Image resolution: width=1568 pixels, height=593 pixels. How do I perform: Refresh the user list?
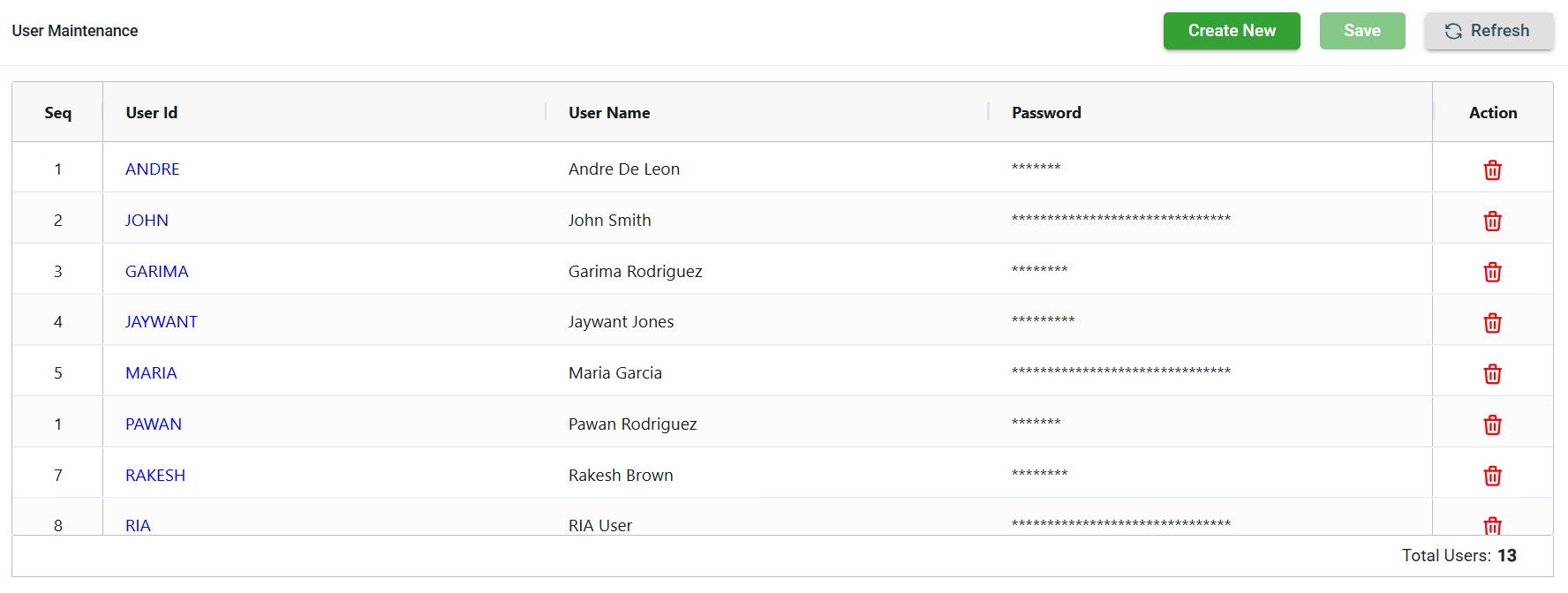point(1488,31)
